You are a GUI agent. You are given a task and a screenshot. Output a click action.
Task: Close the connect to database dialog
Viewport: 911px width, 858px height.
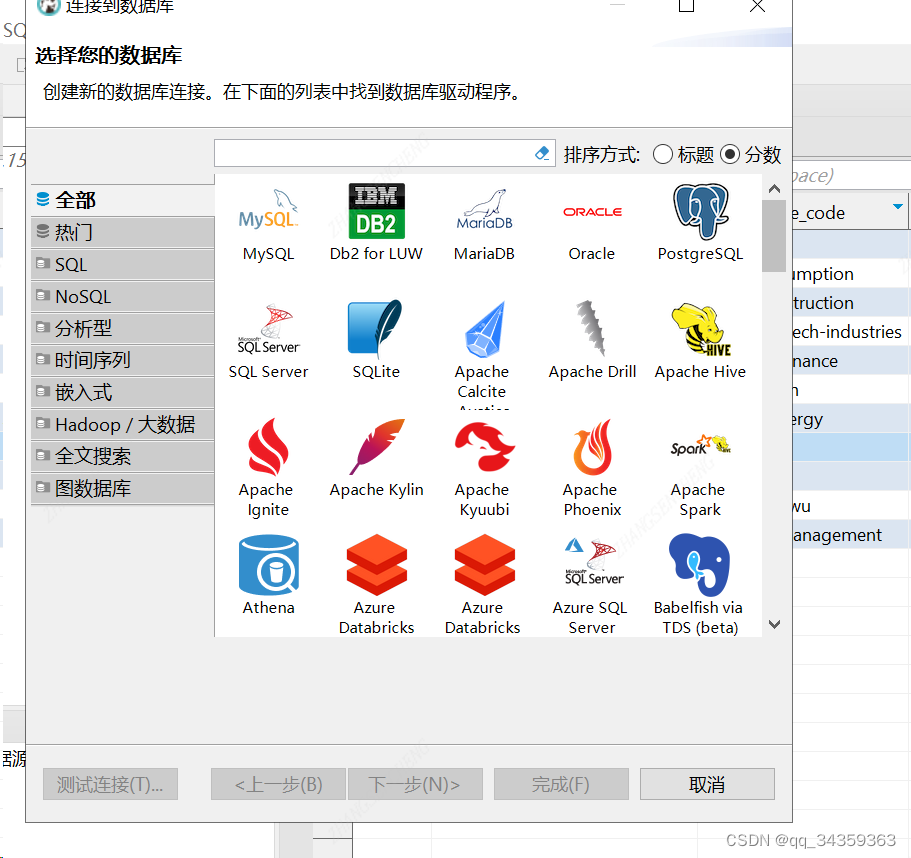pyautogui.click(x=757, y=6)
